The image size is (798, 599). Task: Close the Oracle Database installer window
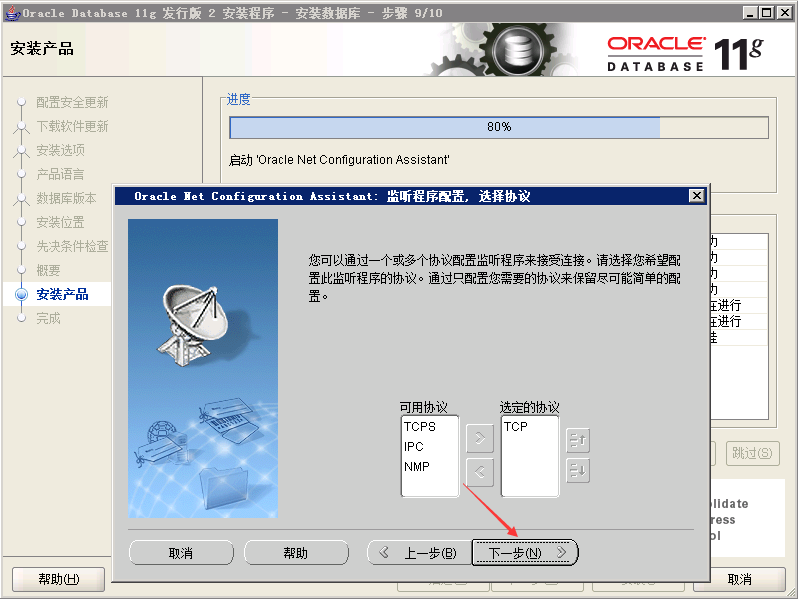(785, 13)
